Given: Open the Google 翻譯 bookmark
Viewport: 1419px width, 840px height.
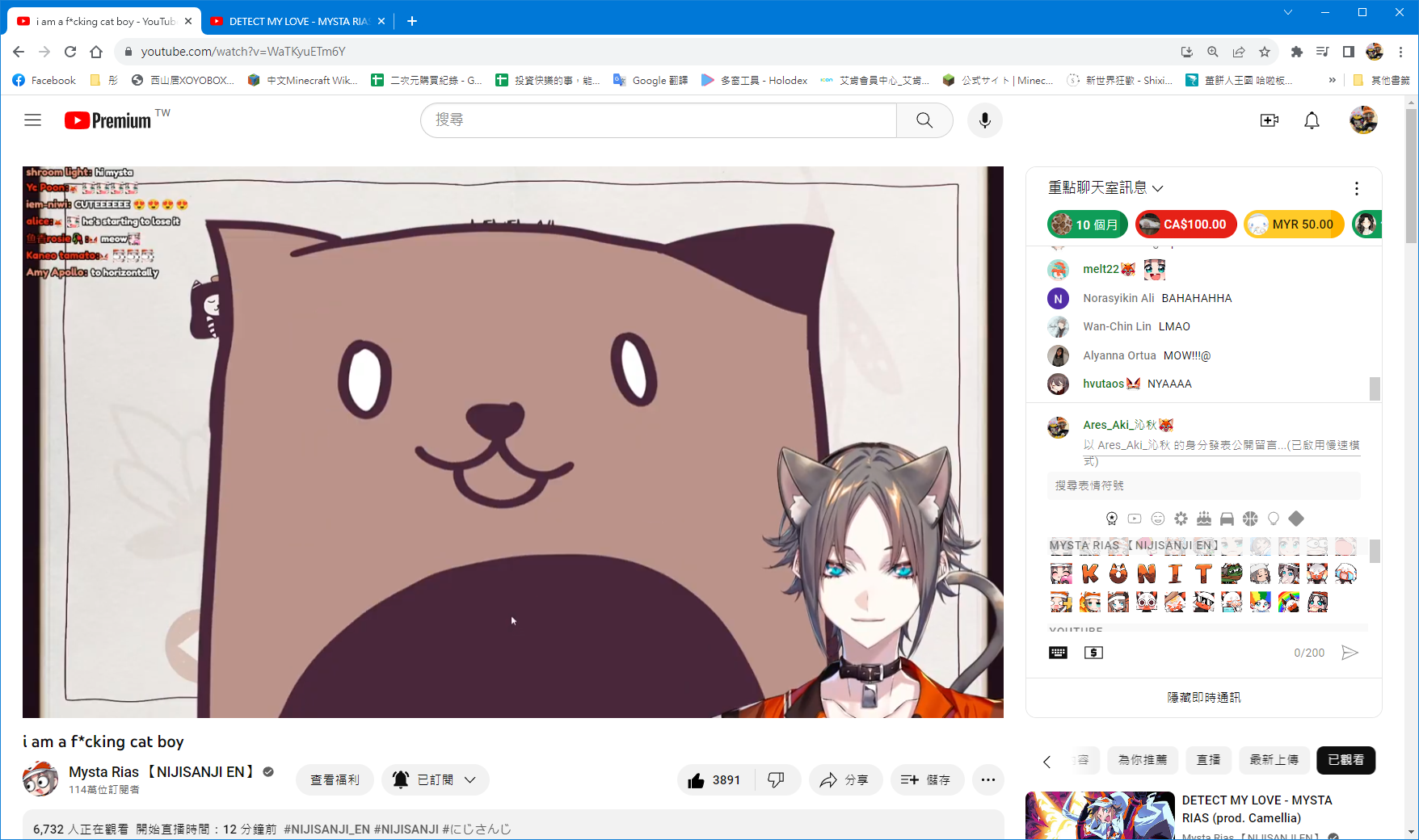Looking at the screenshot, I should (651, 80).
